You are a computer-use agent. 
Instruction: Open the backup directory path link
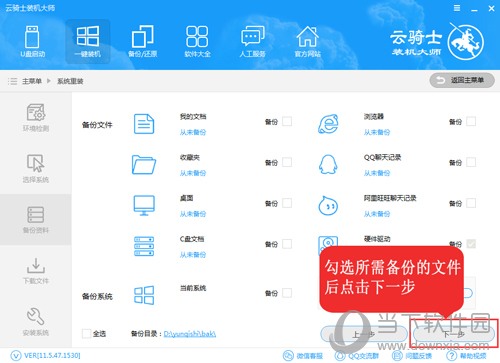coord(190,334)
